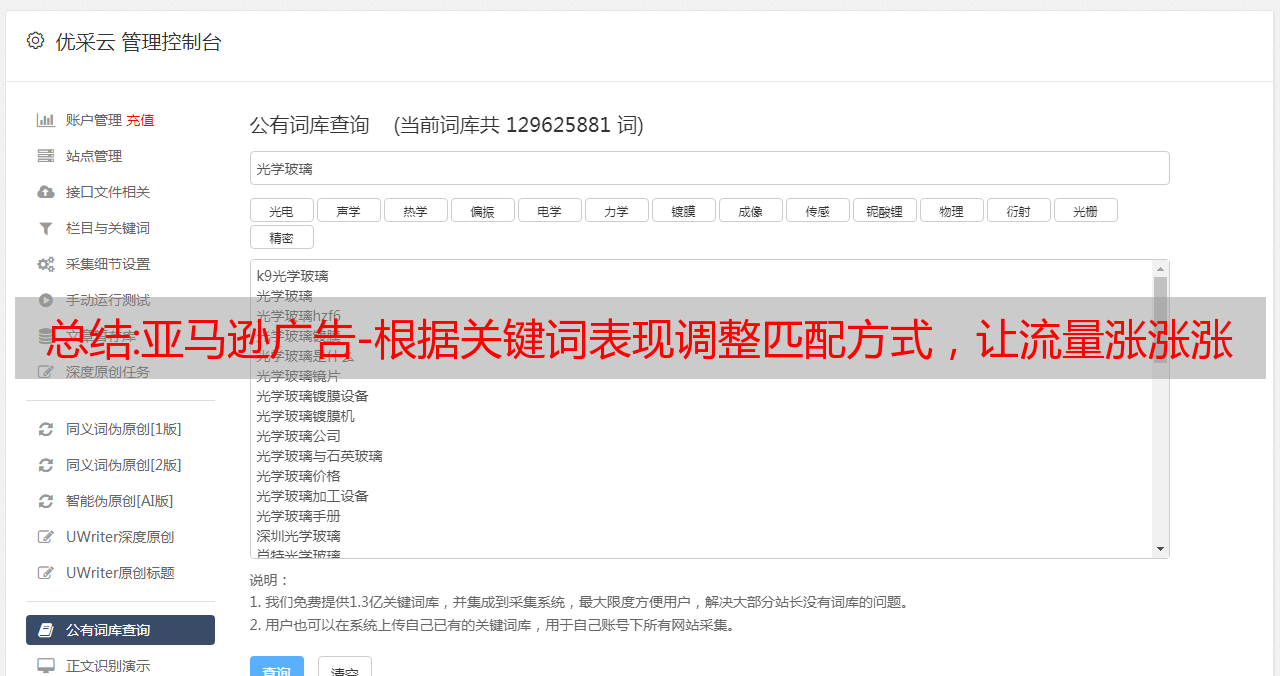The image size is (1280, 676).
Task: Click the book icon for 公有词库查询
Action: point(46,630)
